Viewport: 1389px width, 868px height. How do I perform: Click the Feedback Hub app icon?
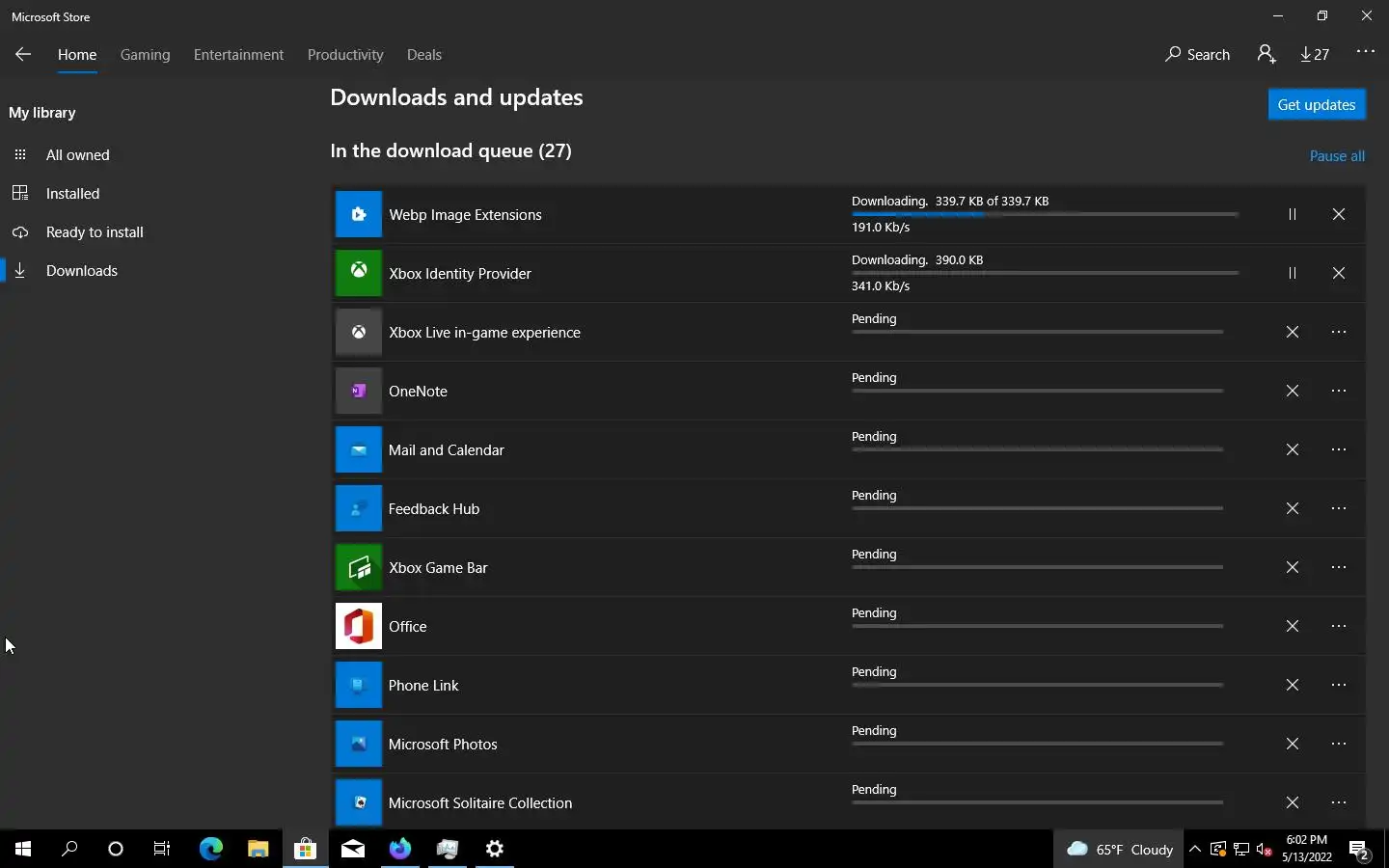359,508
